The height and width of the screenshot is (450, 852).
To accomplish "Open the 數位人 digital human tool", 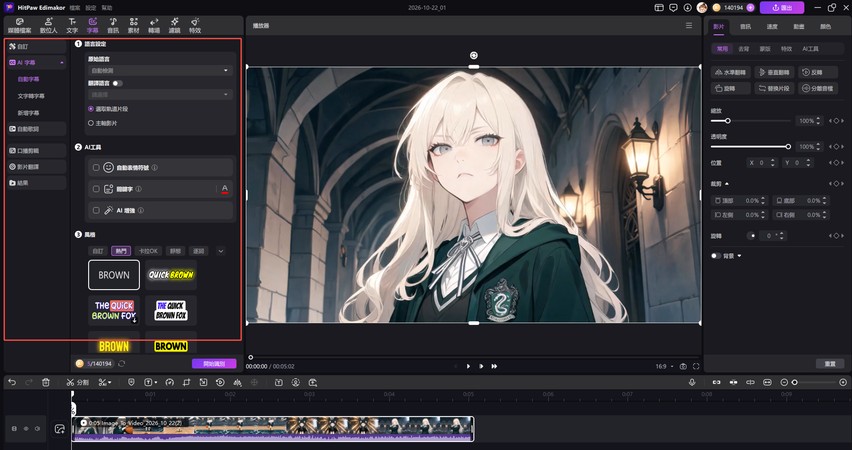I will (48, 25).
